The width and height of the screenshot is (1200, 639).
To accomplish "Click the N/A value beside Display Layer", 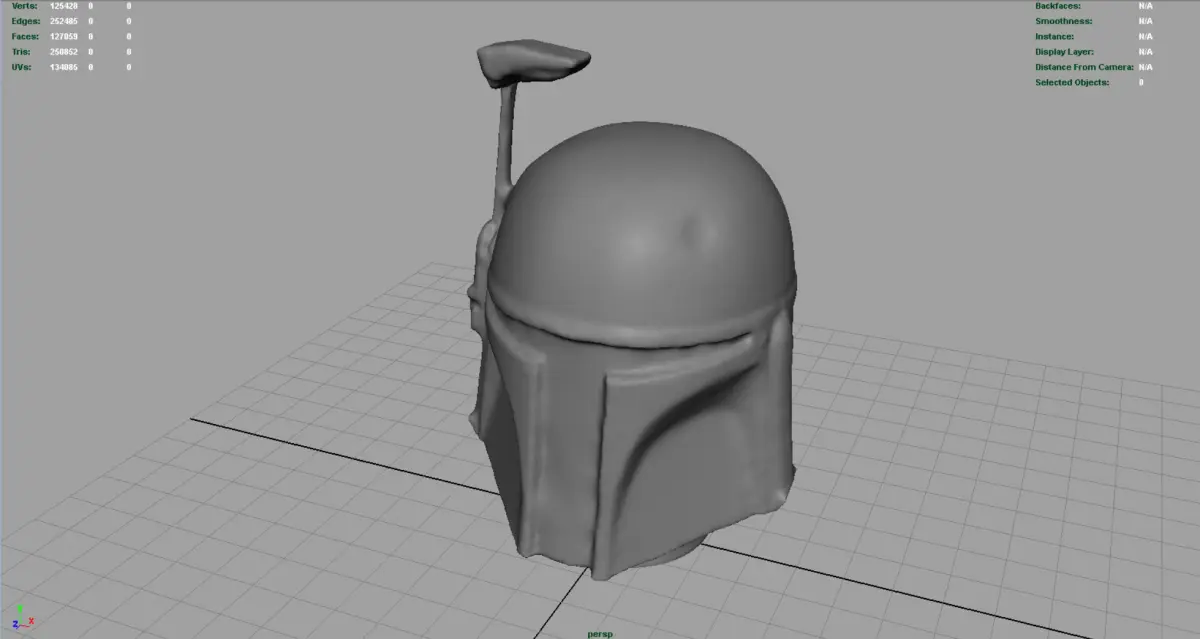I will pos(1145,52).
